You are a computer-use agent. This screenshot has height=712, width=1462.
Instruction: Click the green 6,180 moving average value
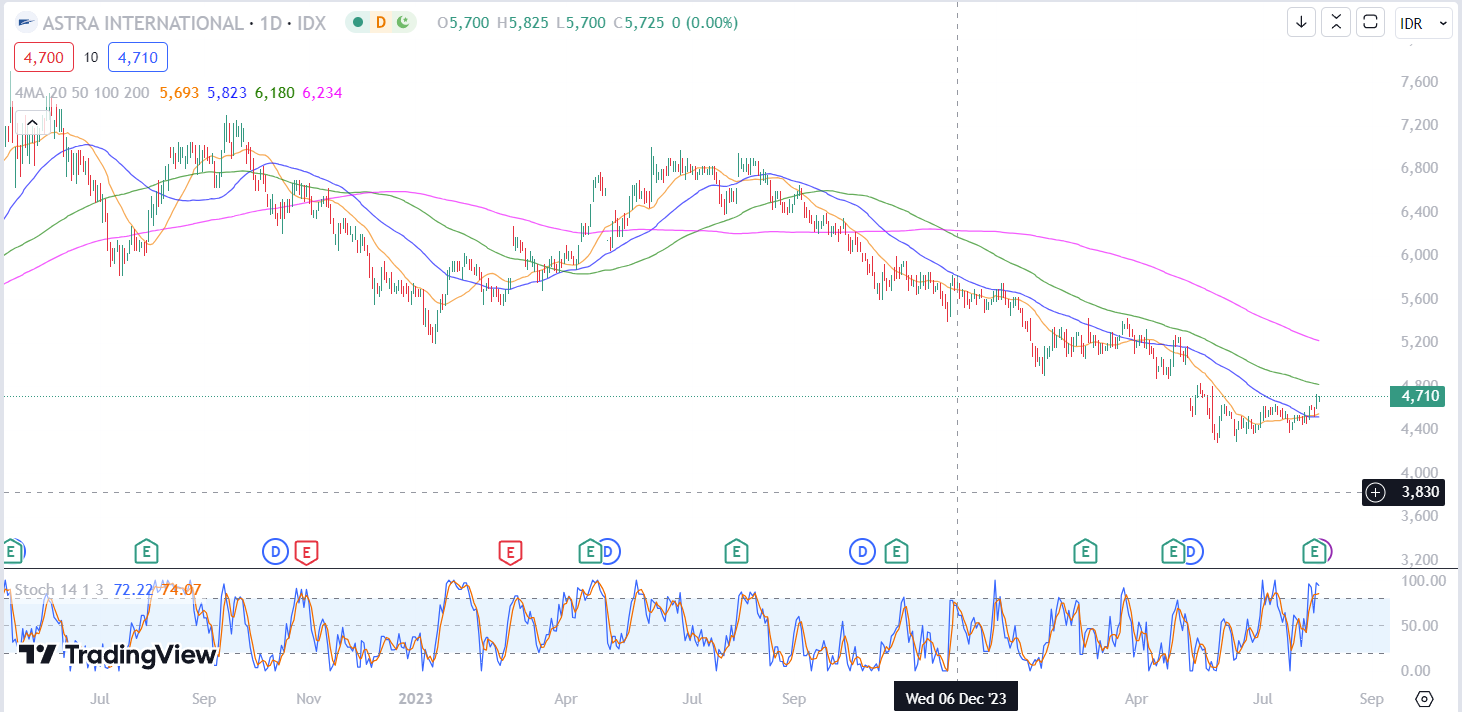coord(274,92)
